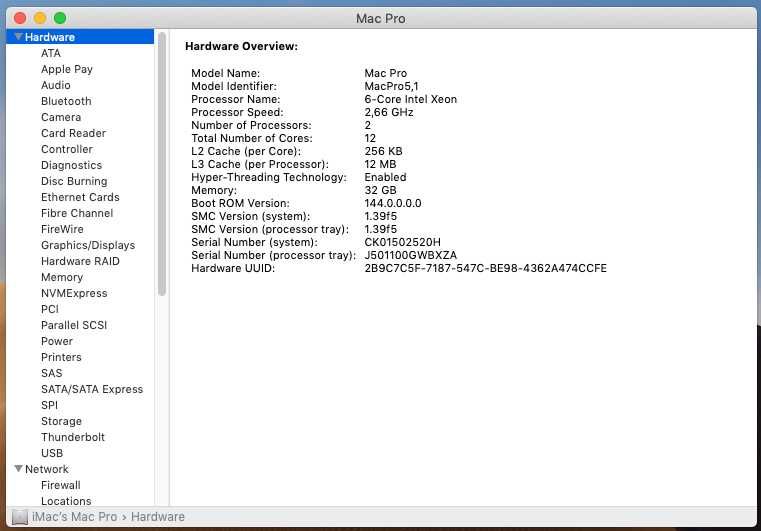Image resolution: width=761 pixels, height=531 pixels.
Task: Click Hyper-Threading Technology Enabled value
Action: click(385, 177)
